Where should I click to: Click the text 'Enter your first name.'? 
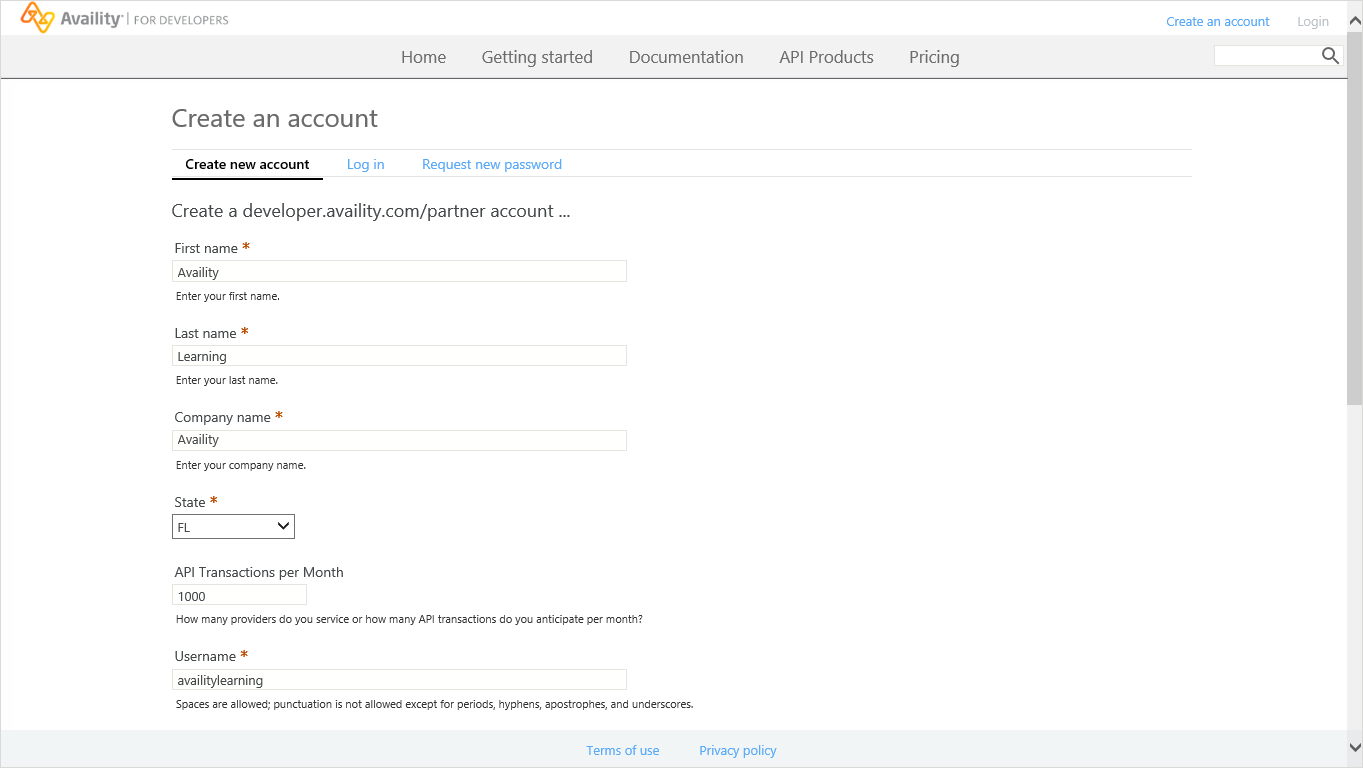pyautogui.click(x=228, y=296)
